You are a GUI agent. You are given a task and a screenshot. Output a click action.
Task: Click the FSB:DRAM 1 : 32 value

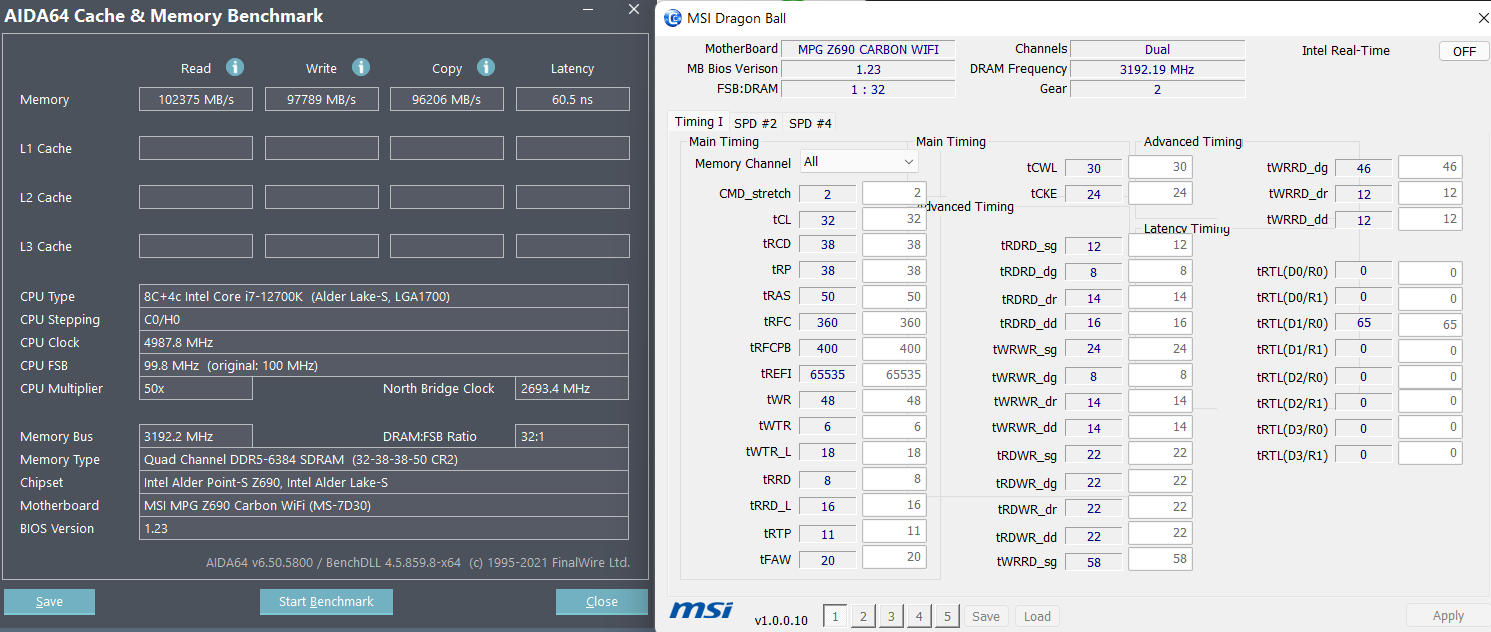868,89
